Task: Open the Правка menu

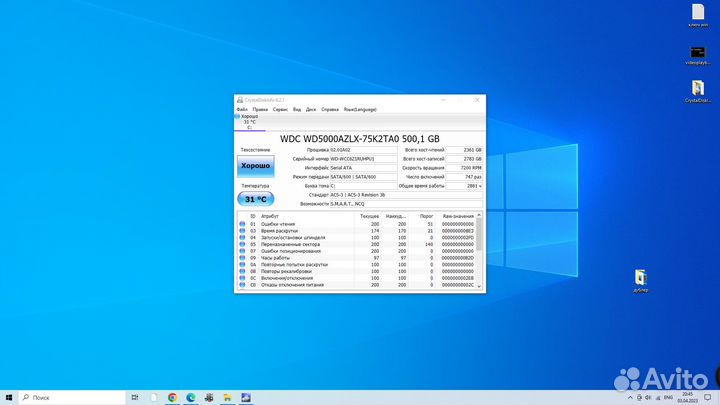Action: coord(260,109)
